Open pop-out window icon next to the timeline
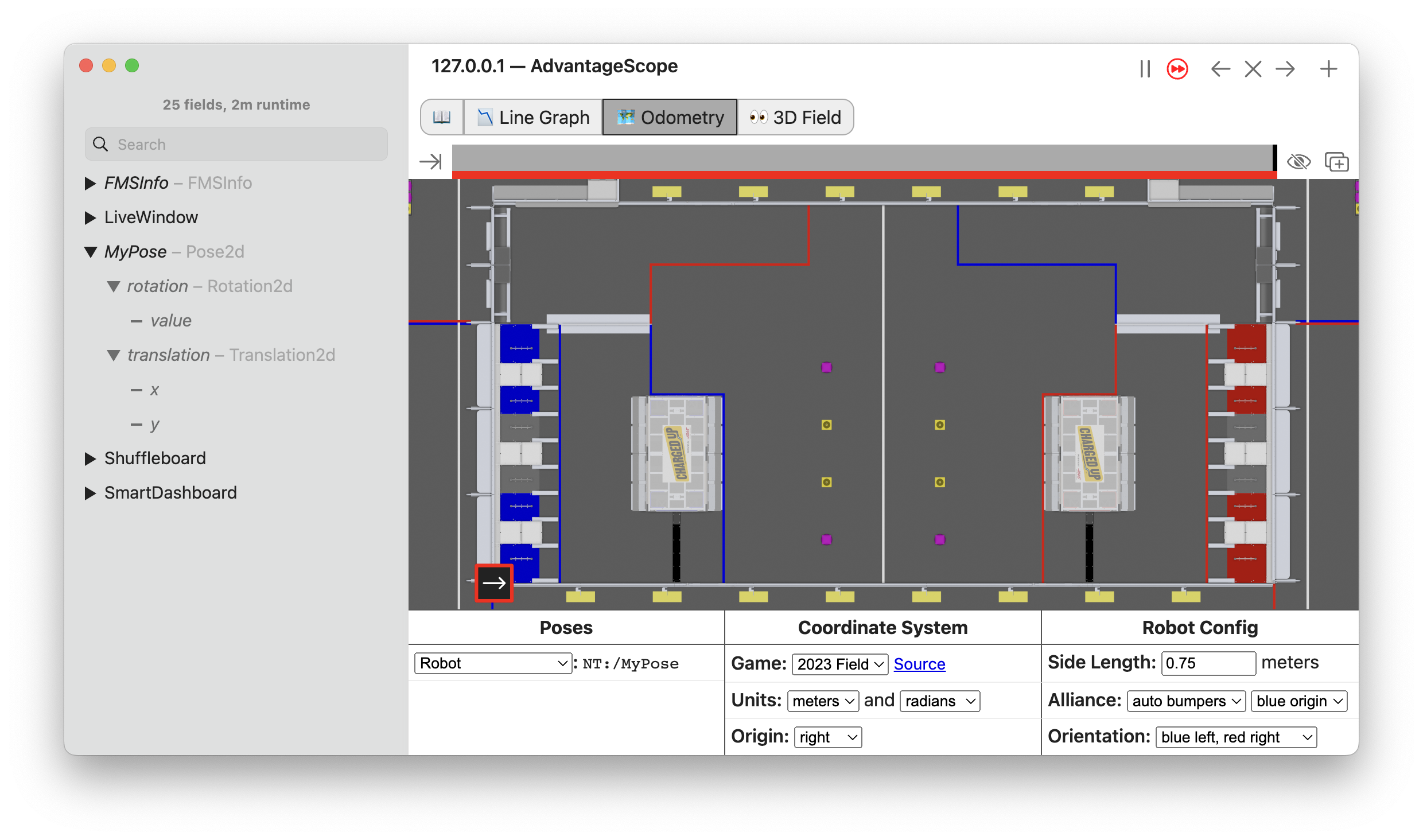 click(1337, 162)
